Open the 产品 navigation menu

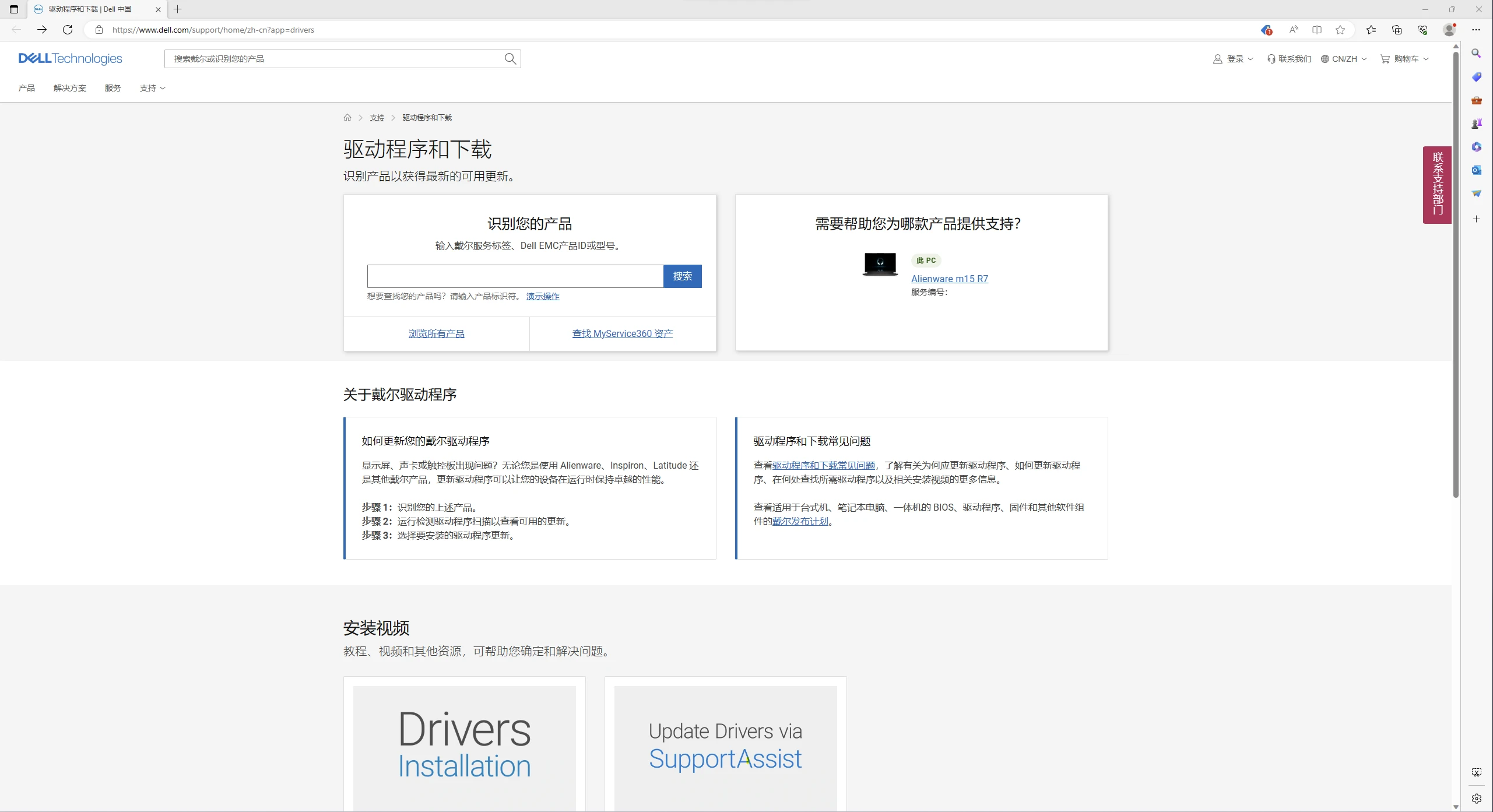[27, 88]
